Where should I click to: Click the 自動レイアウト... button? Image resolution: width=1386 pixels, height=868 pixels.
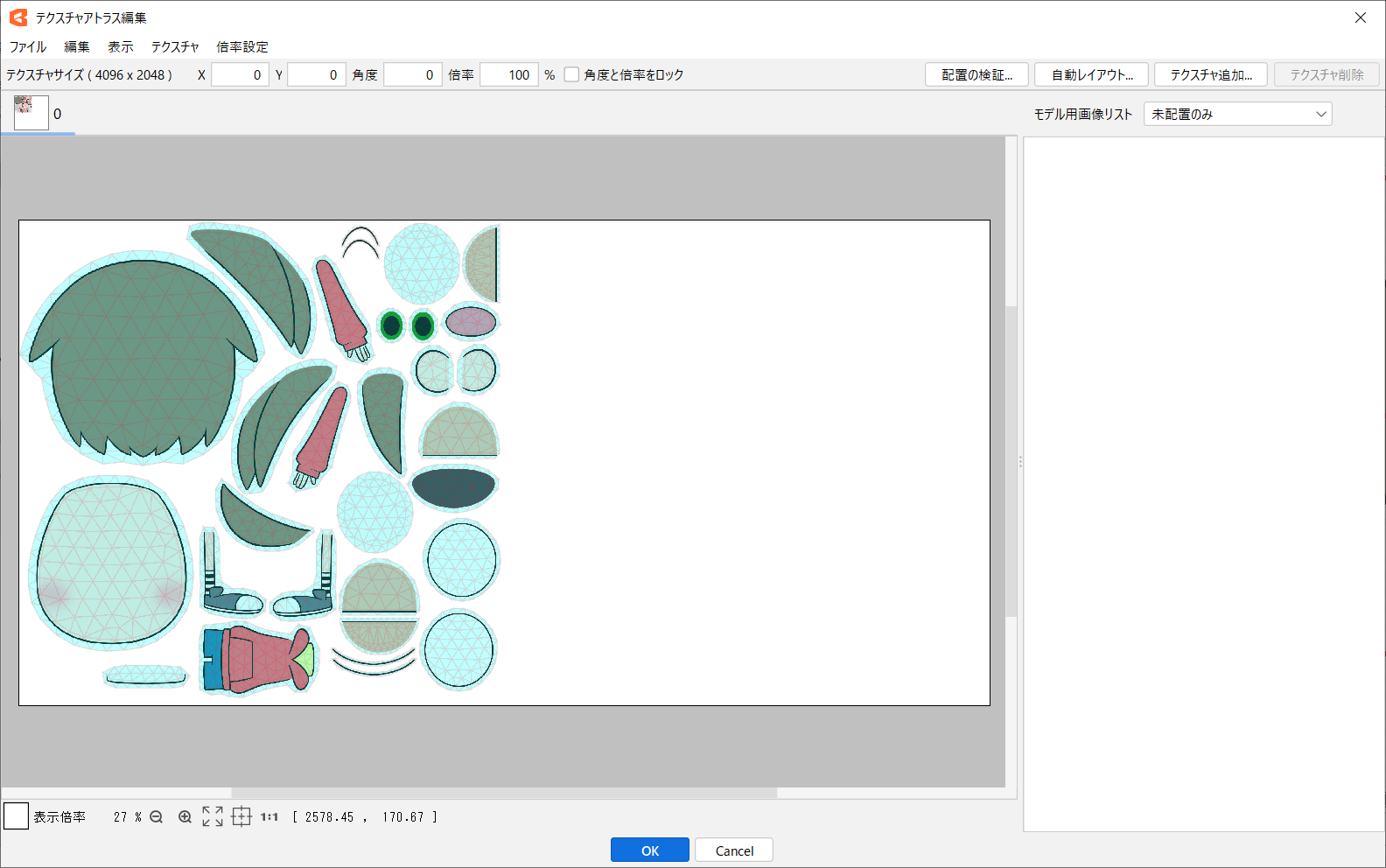pos(1091,75)
